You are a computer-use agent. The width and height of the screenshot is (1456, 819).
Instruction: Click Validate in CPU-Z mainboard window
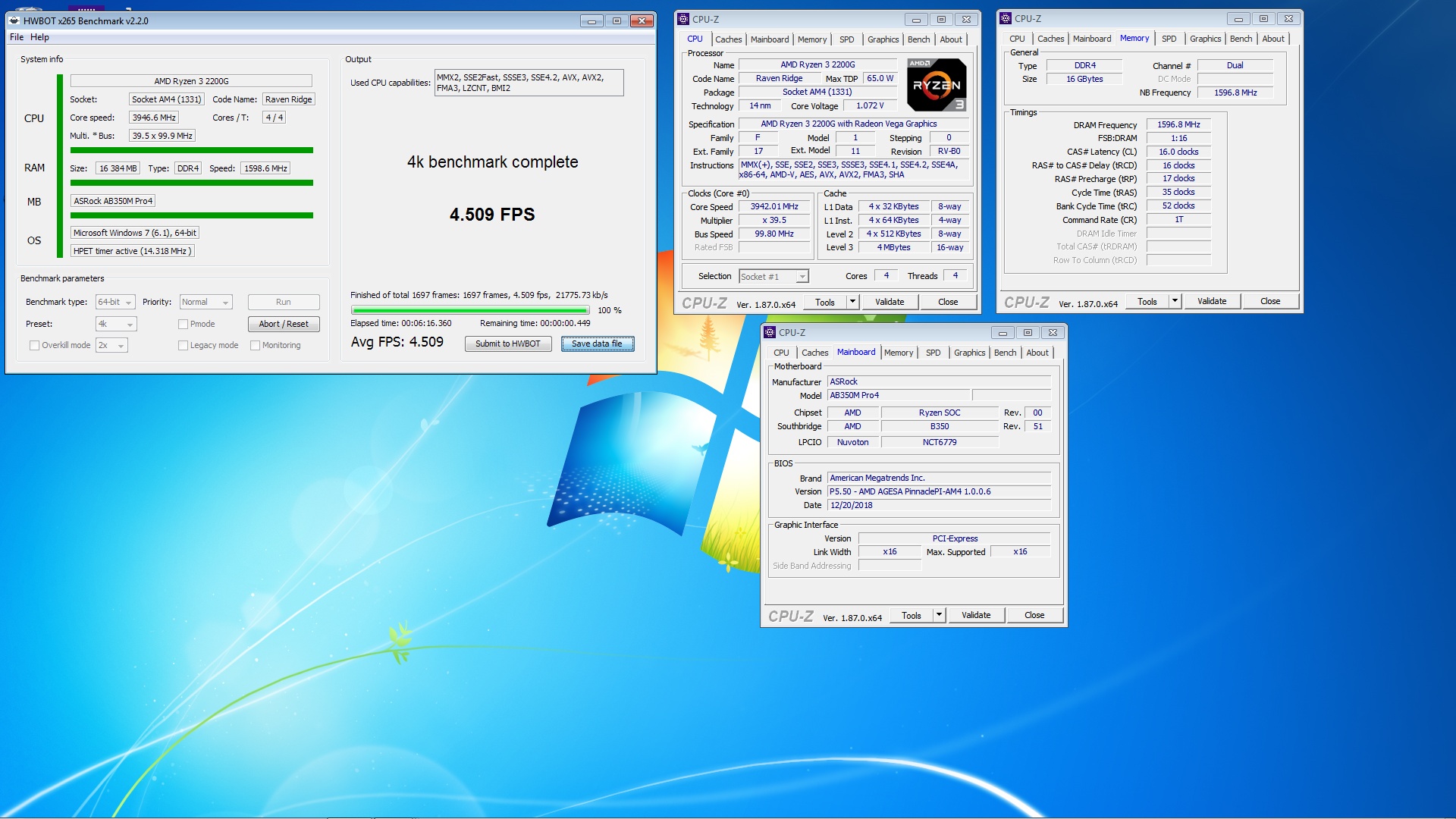point(976,615)
